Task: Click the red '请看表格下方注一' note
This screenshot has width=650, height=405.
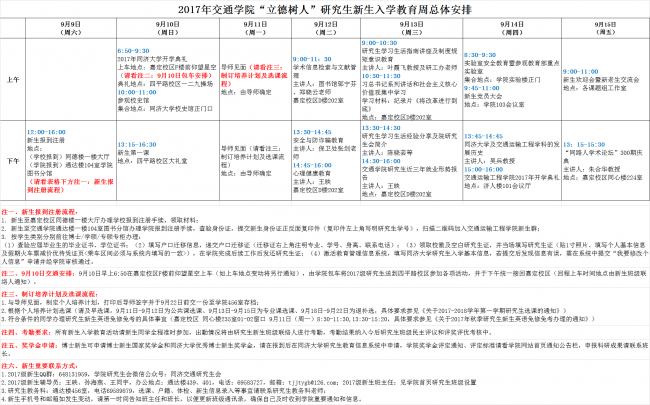Action: click(71, 186)
